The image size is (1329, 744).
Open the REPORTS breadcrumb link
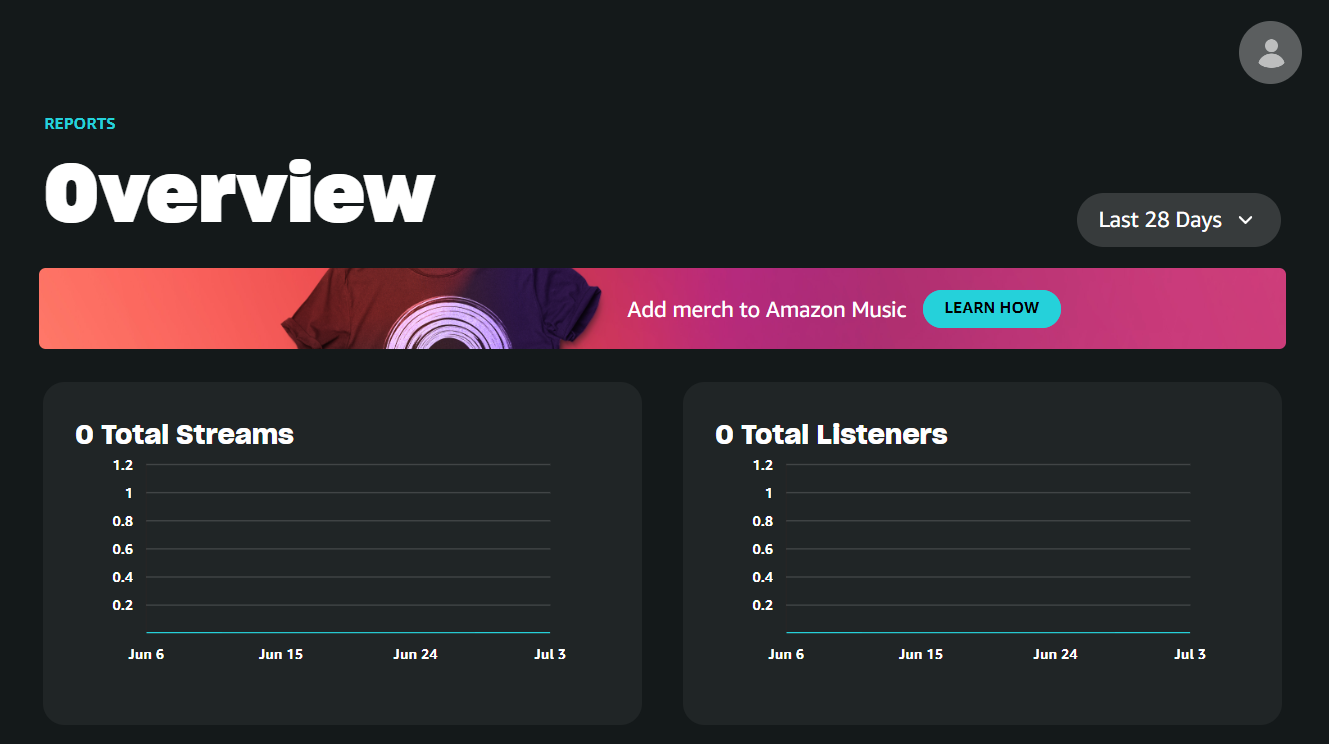(80, 124)
